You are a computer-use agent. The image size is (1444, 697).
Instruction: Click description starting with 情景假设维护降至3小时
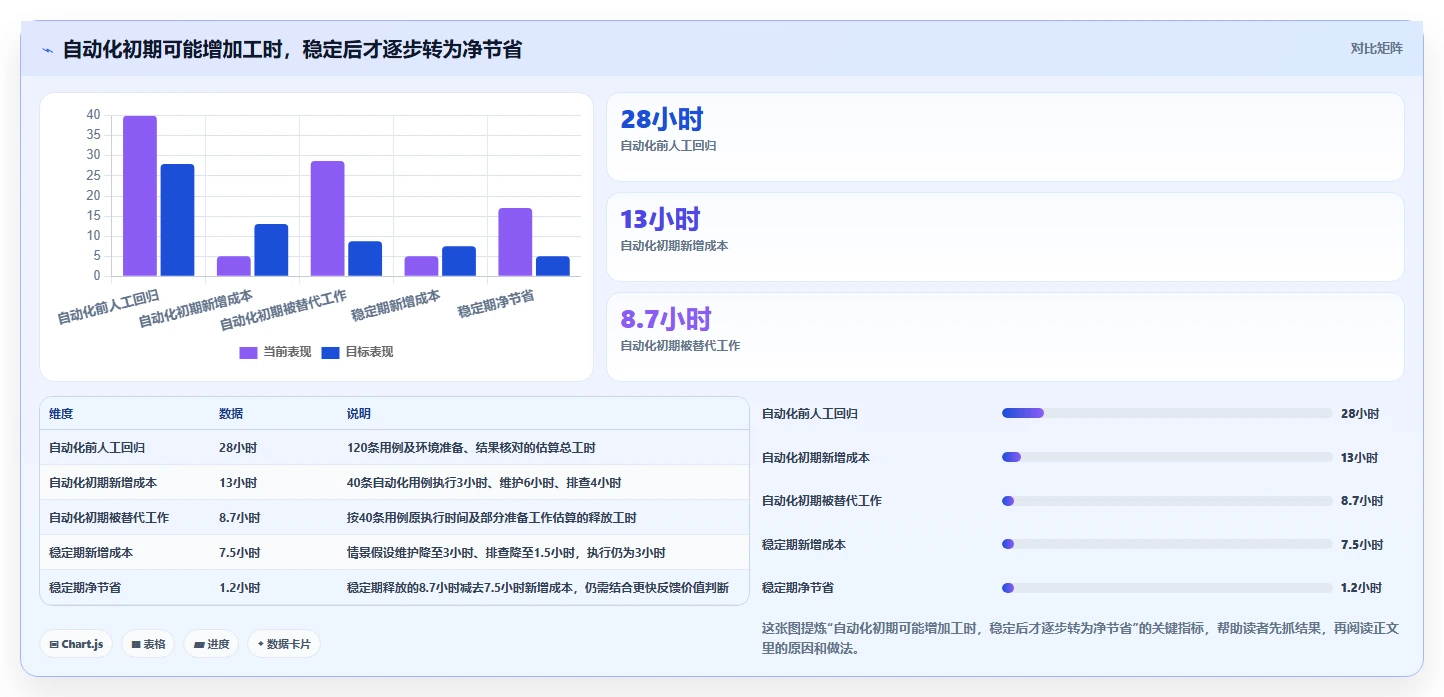506,553
